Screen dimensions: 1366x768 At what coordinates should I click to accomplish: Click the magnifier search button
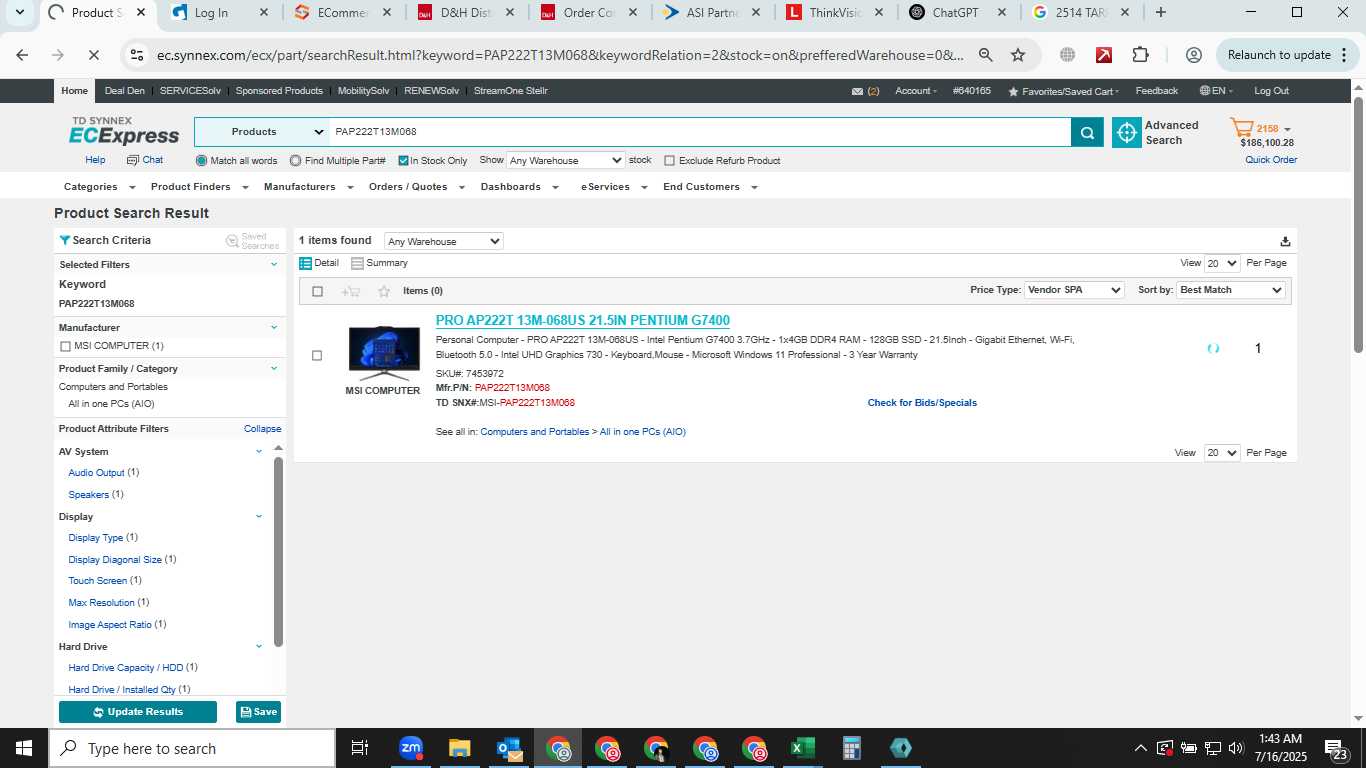click(x=1087, y=132)
